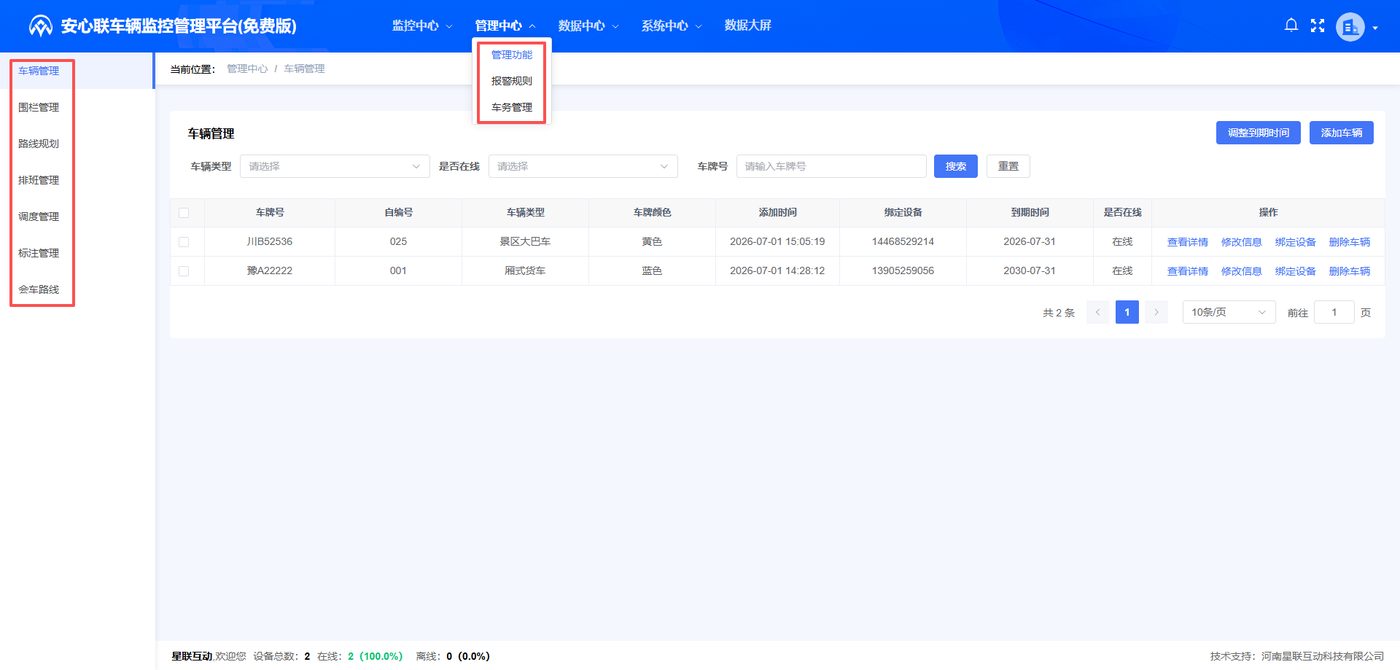Select 管理功能 in dropdown menu
This screenshot has height=670, width=1400.
point(511,55)
